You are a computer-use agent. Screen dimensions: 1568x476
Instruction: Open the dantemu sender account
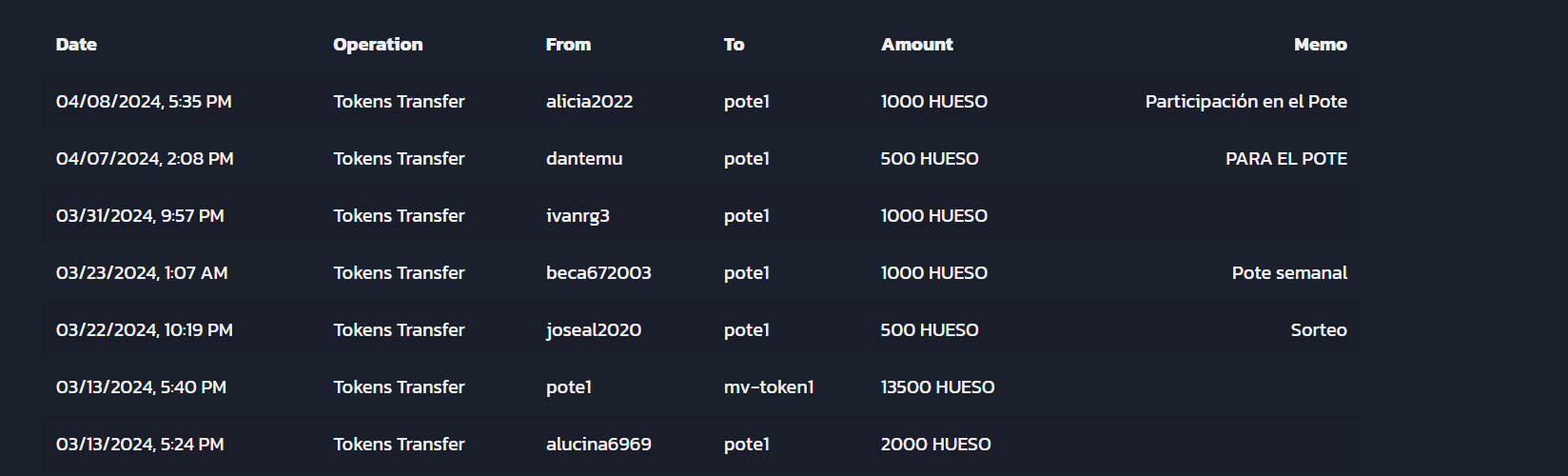[x=584, y=159]
